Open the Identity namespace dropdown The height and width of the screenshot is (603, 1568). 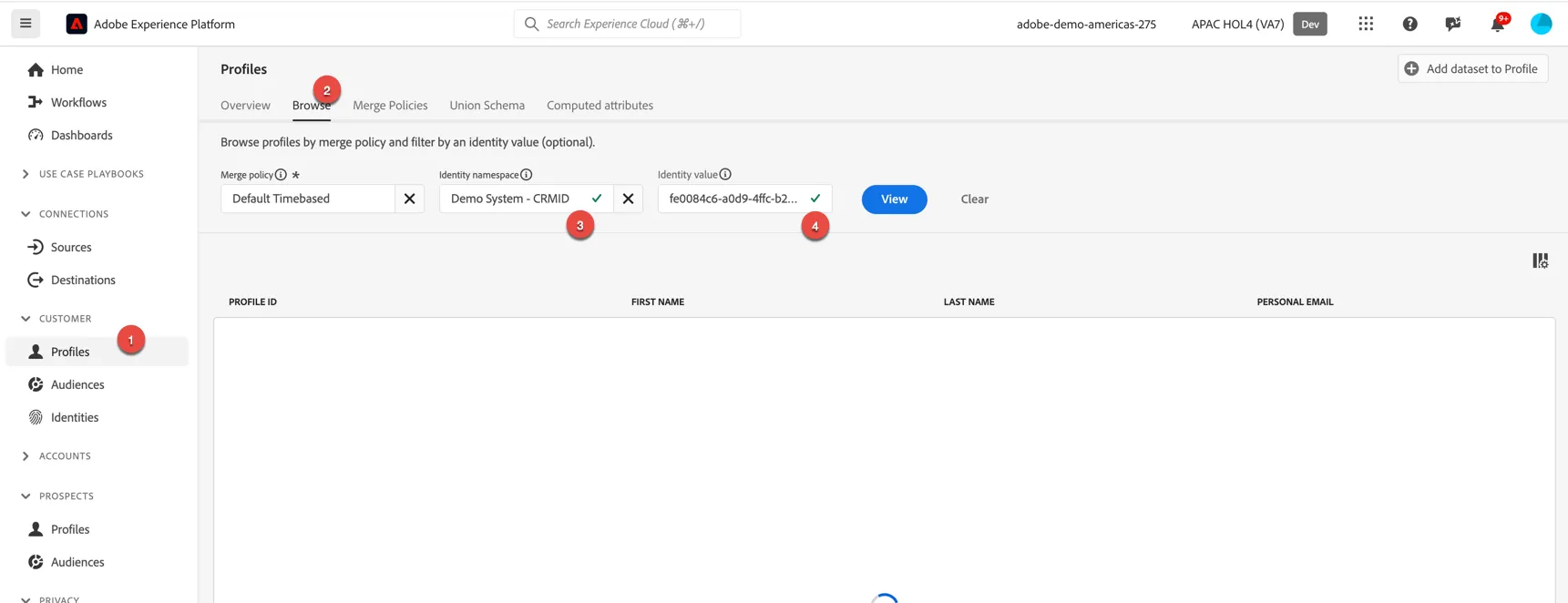pos(527,199)
